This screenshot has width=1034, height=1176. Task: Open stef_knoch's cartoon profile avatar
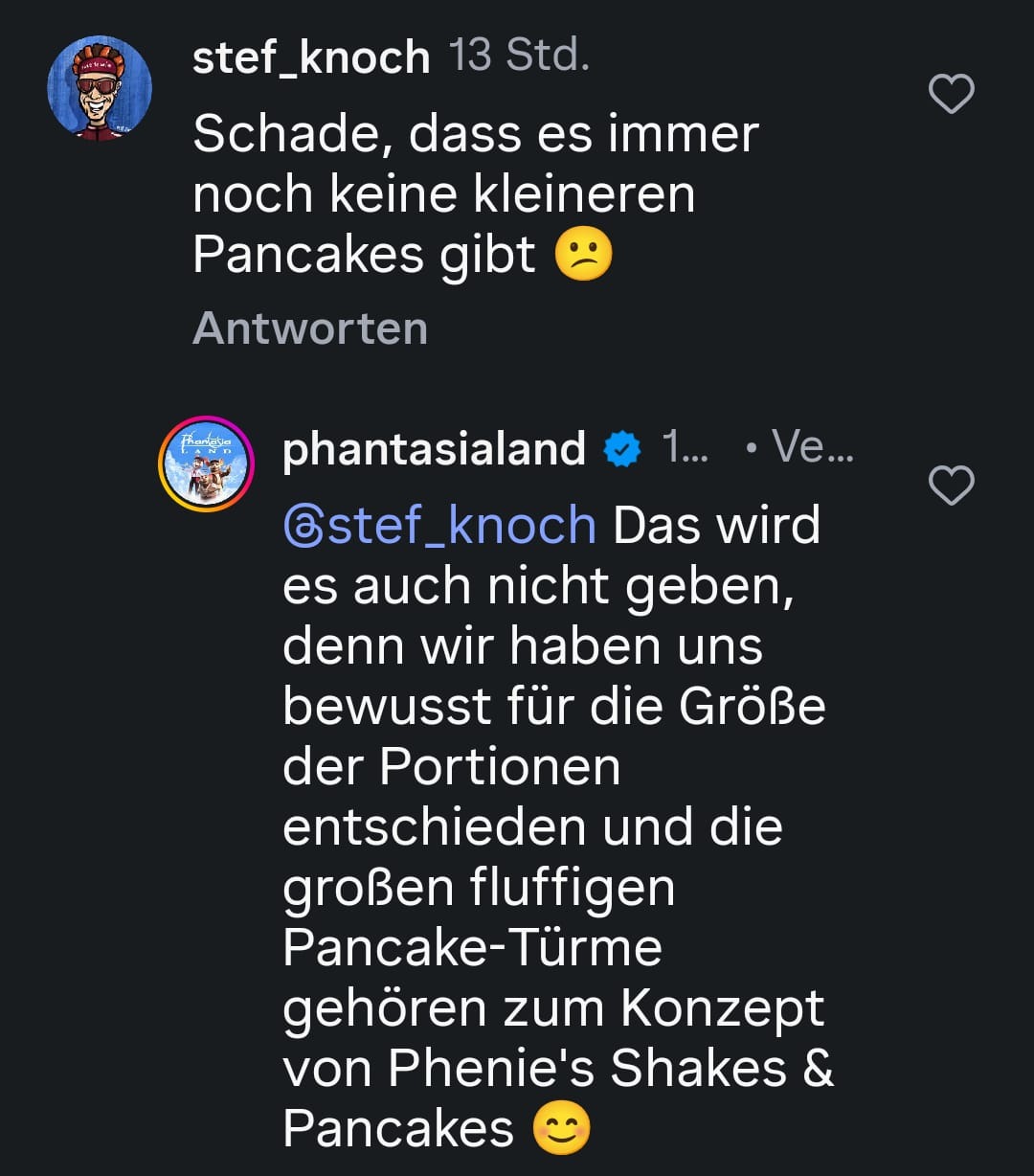(100, 88)
